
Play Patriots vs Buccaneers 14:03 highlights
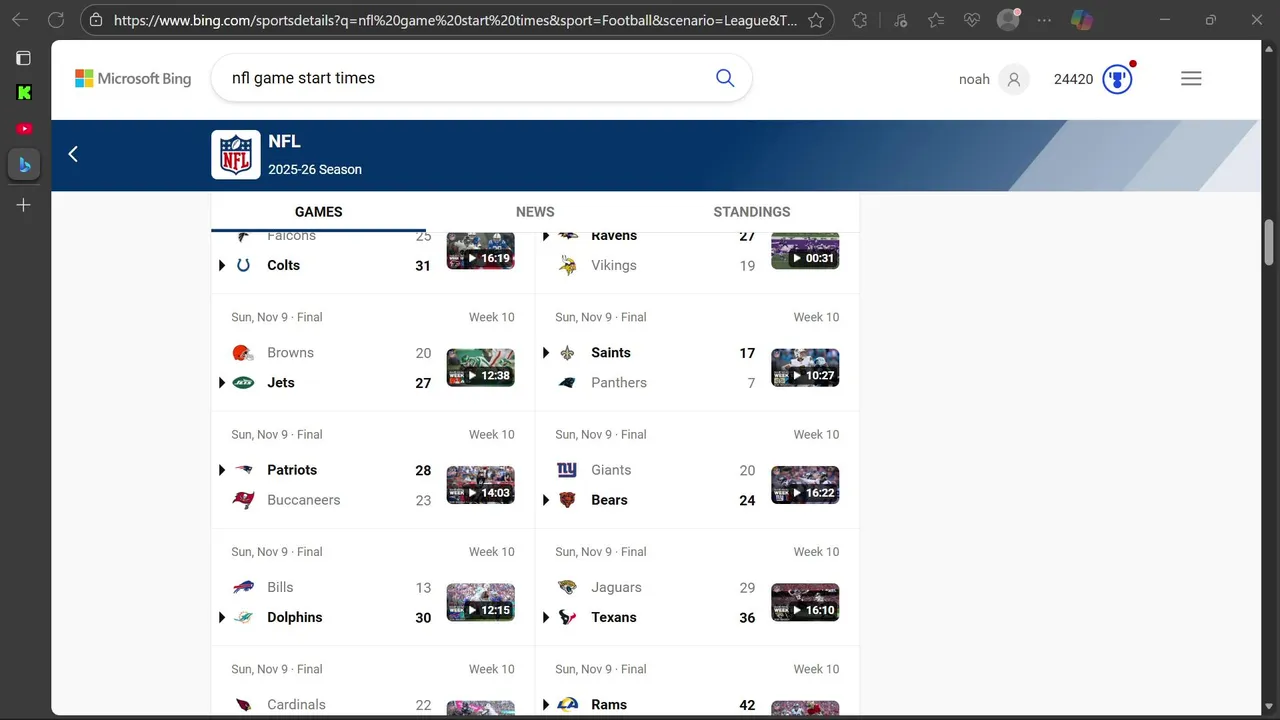481,485
